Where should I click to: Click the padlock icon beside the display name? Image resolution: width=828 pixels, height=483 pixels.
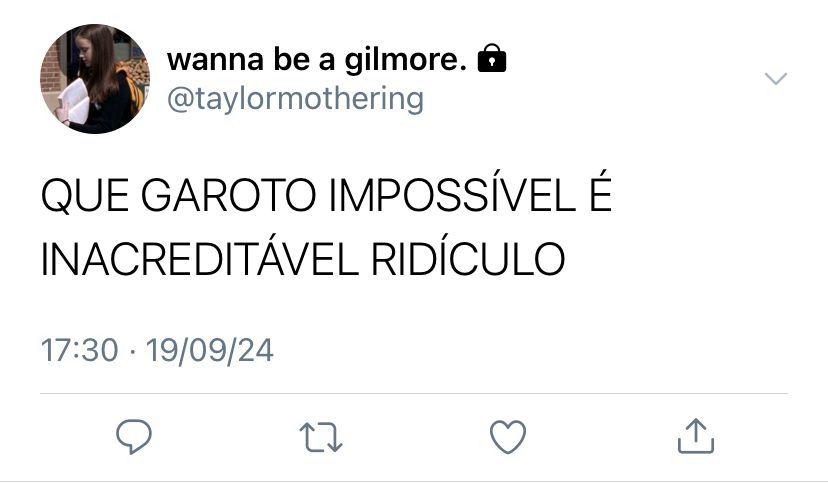coord(492,58)
